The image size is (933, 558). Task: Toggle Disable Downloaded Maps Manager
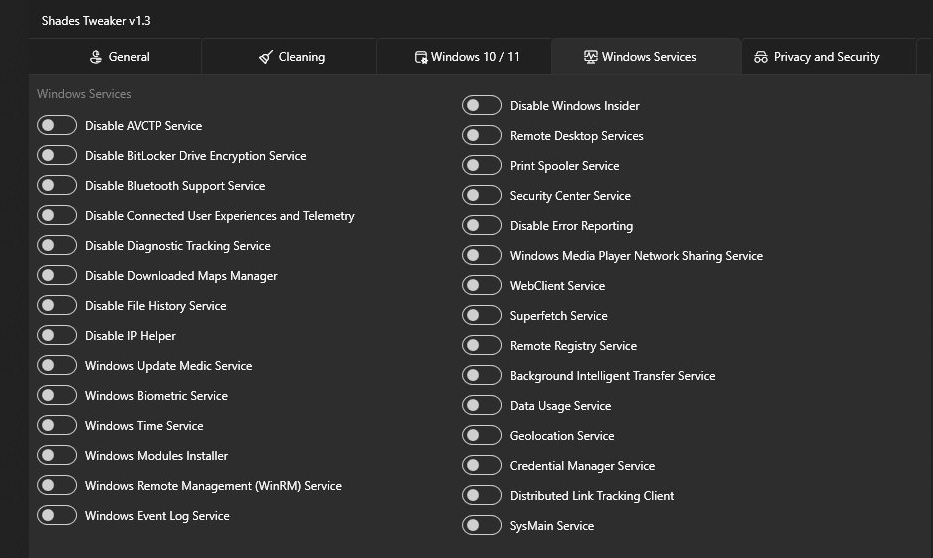[x=57, y=275]
